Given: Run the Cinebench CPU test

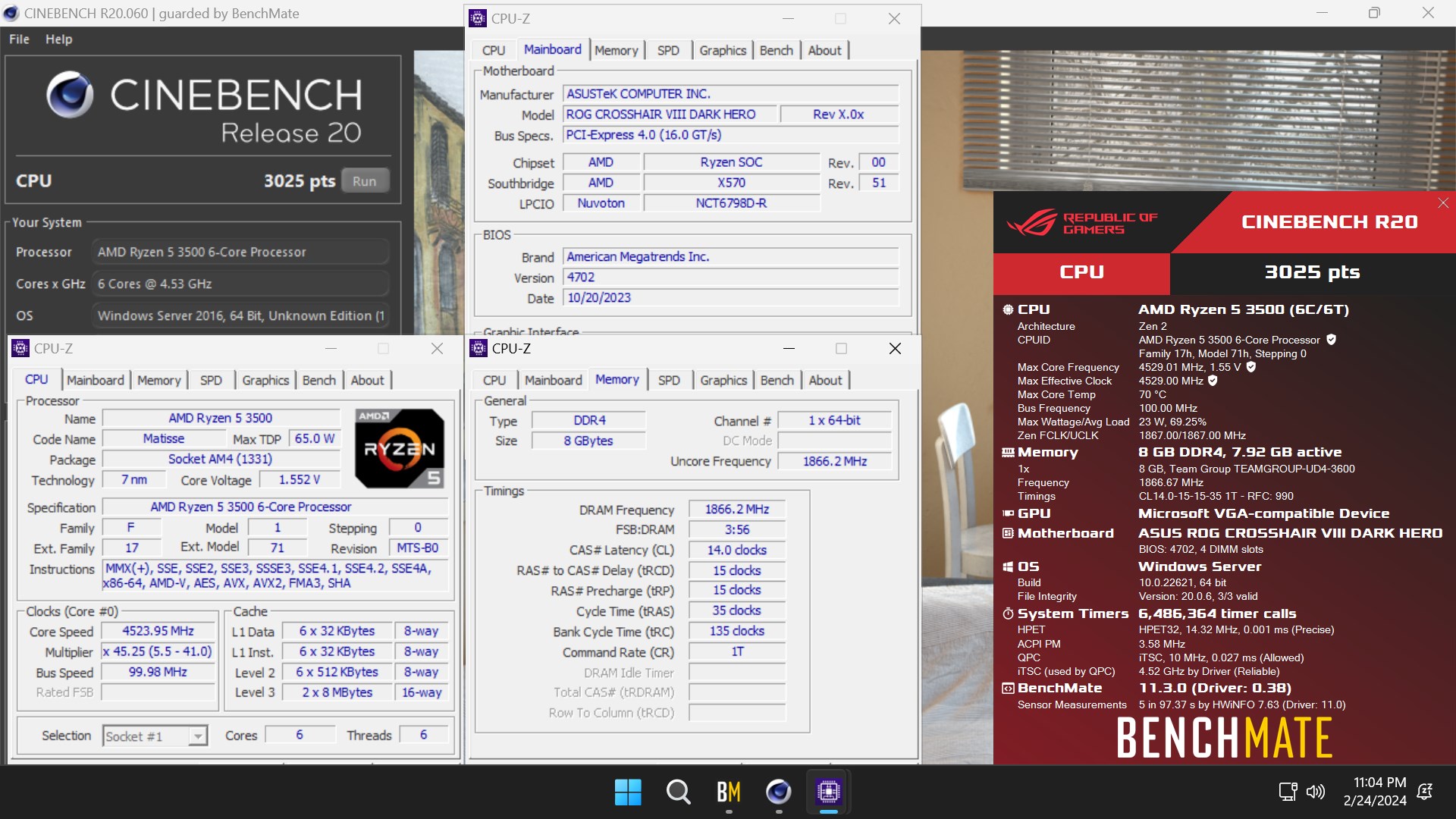Looking at the screenshot, I should [364, 181].
